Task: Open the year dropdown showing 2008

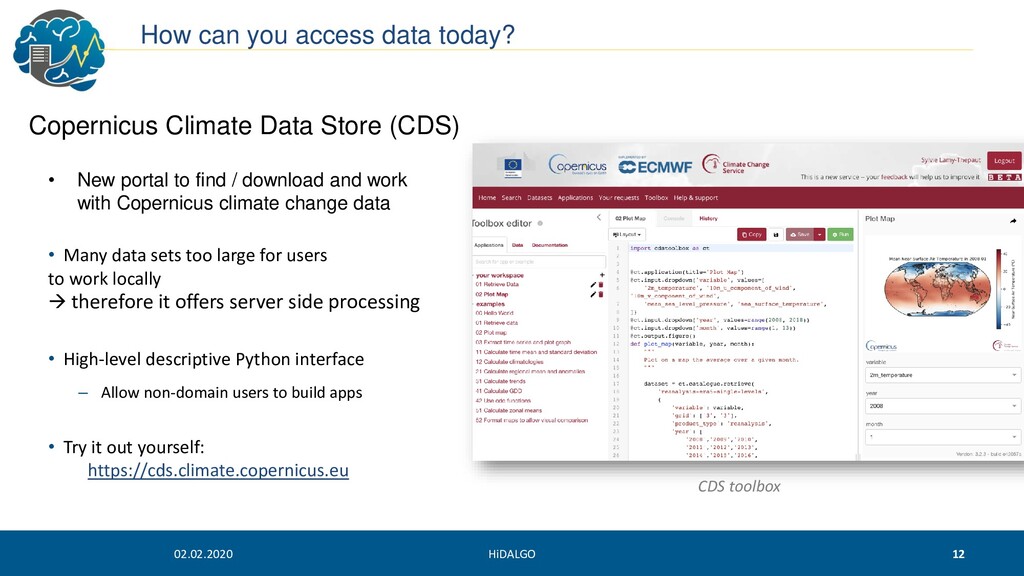Action: click(x=942, y=406)
